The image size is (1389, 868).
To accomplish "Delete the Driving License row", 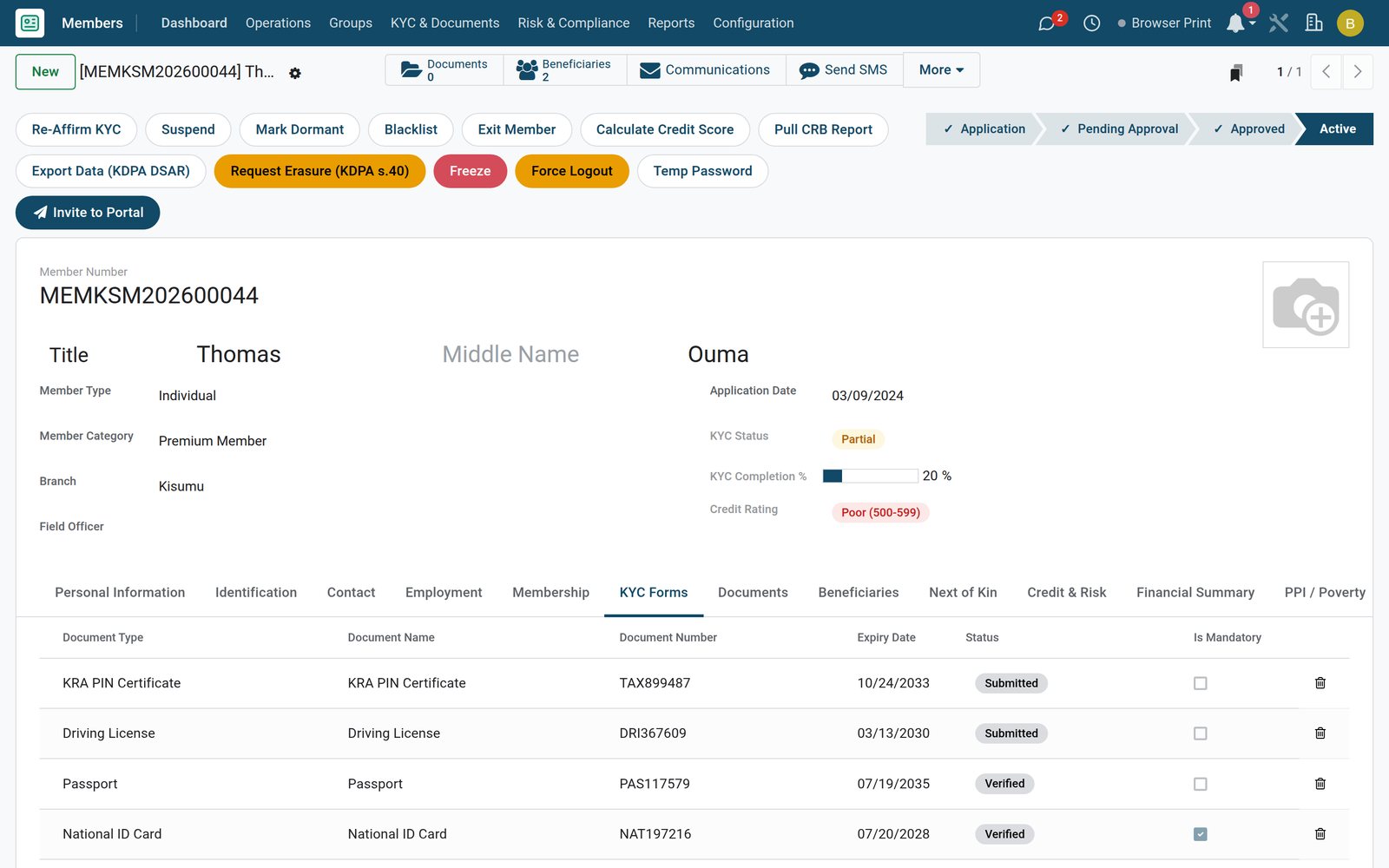I will tap(1320, 733).
